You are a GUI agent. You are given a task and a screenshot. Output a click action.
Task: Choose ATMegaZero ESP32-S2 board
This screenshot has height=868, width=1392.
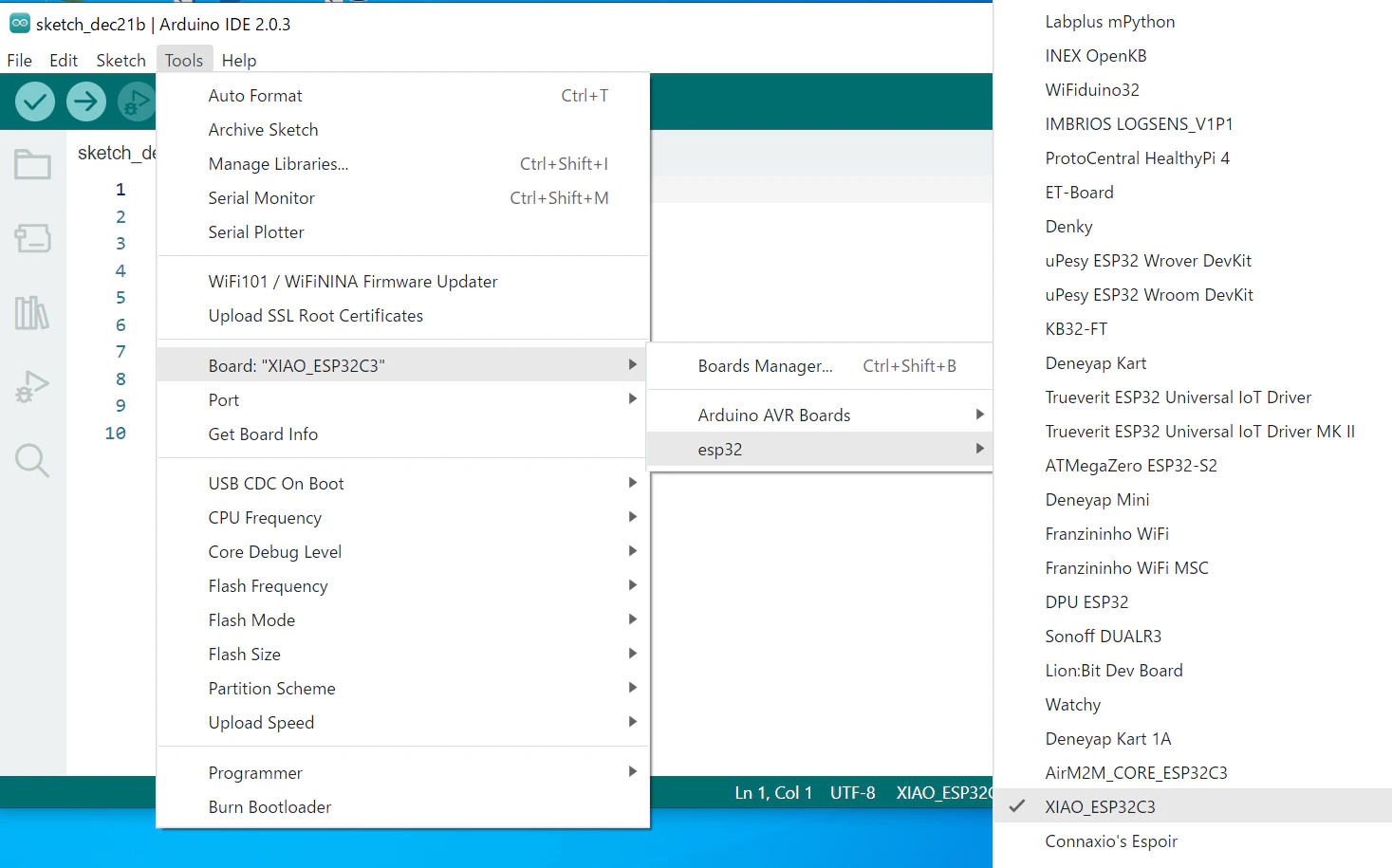(x=1193, y=465)
